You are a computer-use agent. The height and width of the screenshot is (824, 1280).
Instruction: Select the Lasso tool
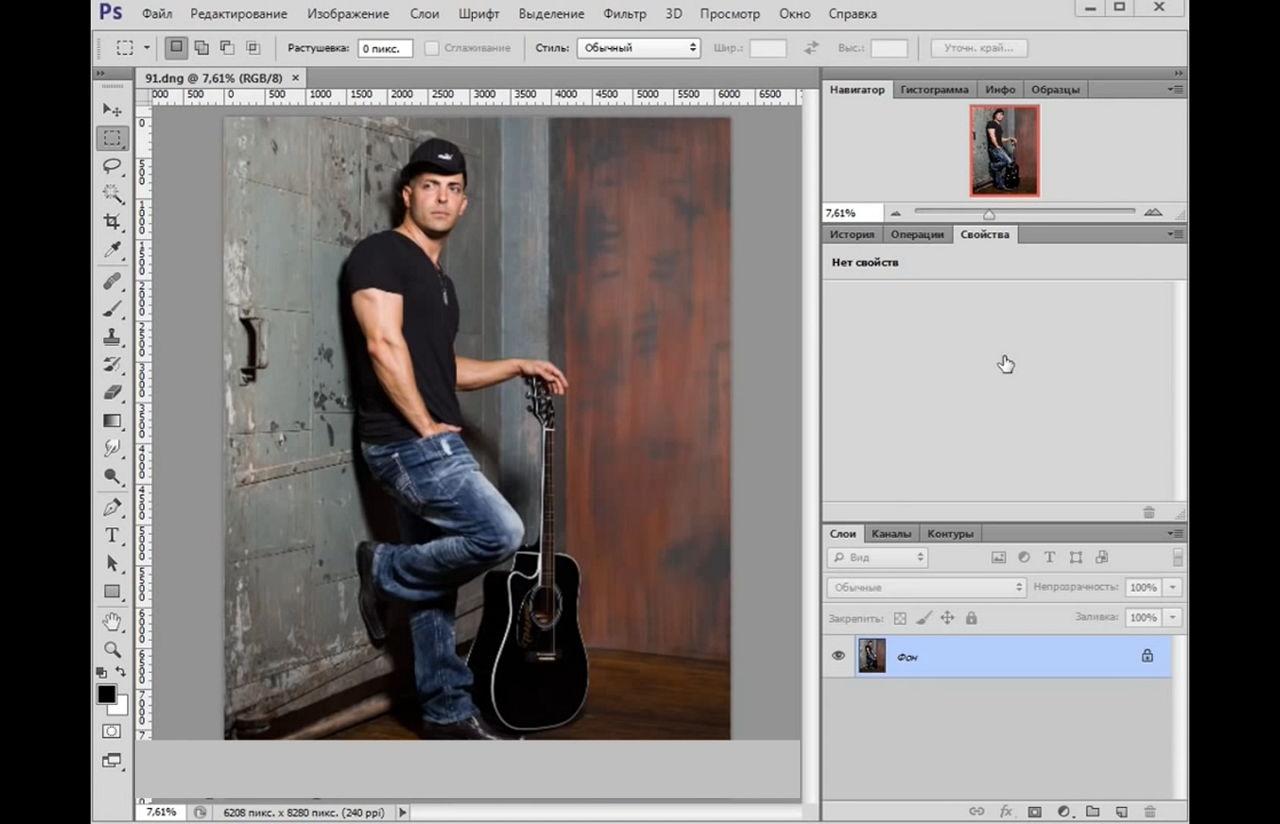click(112, 166)
